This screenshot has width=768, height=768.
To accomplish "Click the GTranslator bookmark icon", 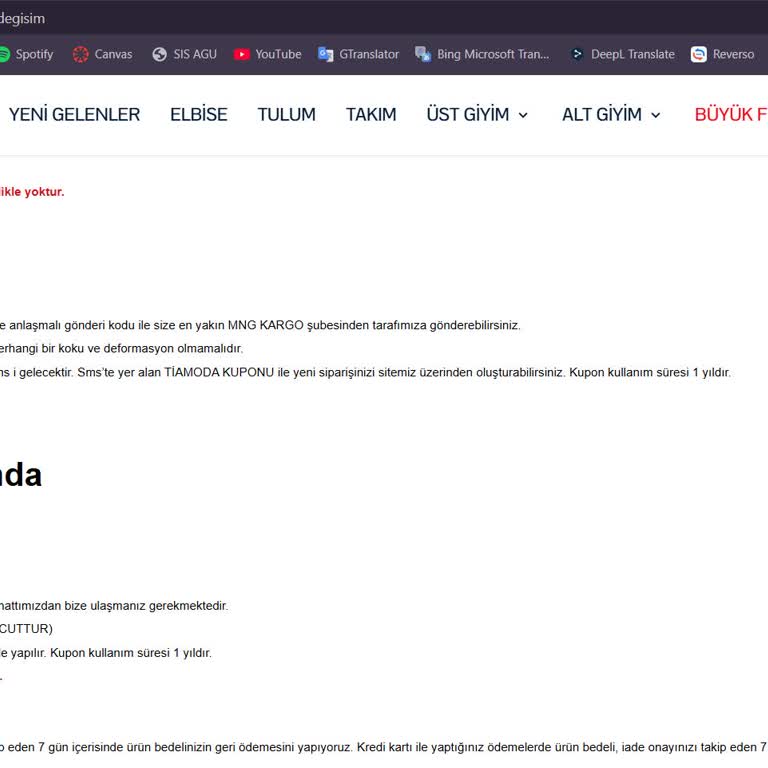I will tap(325, 54).
